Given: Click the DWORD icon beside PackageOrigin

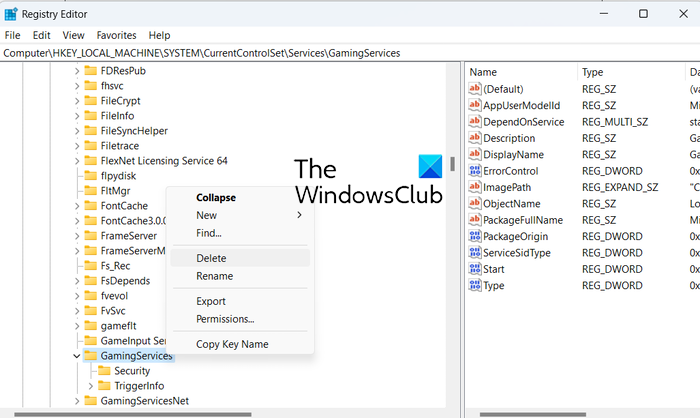Looking at the screenshot, I should (475, 236).
